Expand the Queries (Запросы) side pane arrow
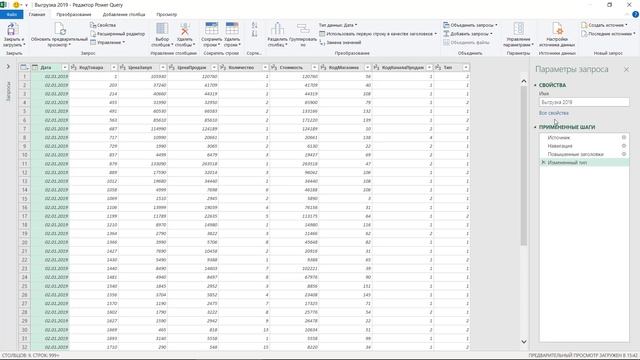The width and height of the screenshot is (640, 360). coord(8,67)
